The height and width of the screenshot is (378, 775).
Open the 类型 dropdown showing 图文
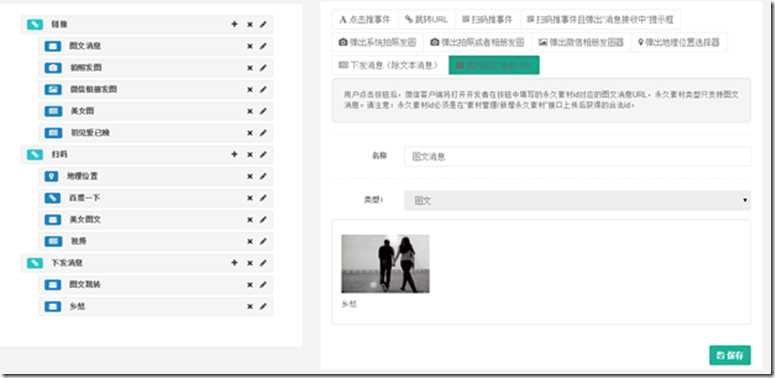click(x=577, y=201)
